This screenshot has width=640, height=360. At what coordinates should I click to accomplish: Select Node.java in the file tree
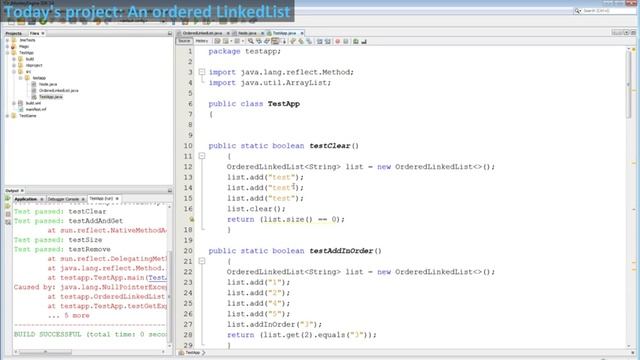click(48, 84)
